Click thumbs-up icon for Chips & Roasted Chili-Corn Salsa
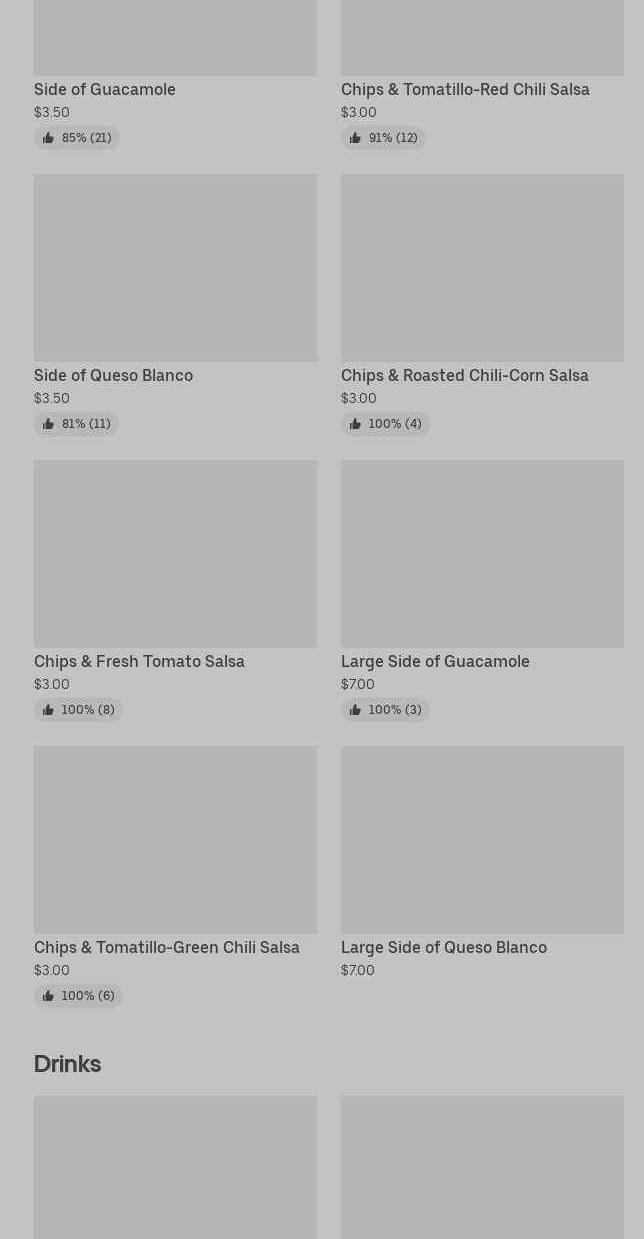This screenshot has width=644, height=1239. (355, 424)
